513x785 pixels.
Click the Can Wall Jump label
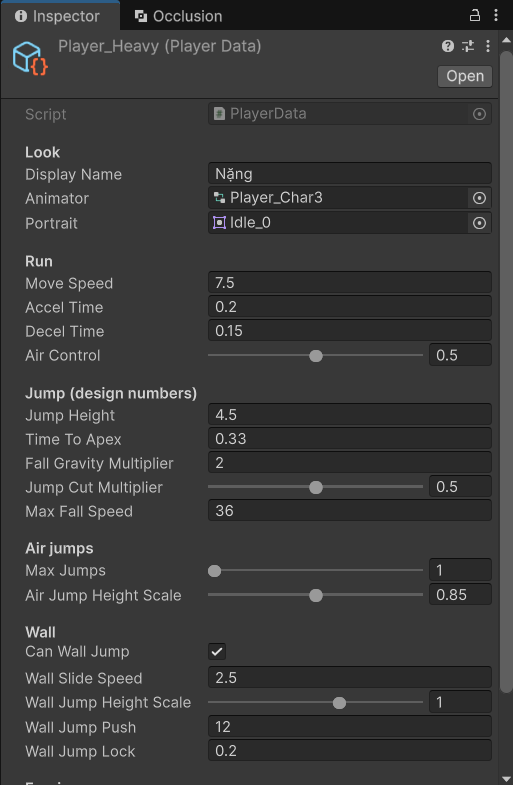[77, 651]
